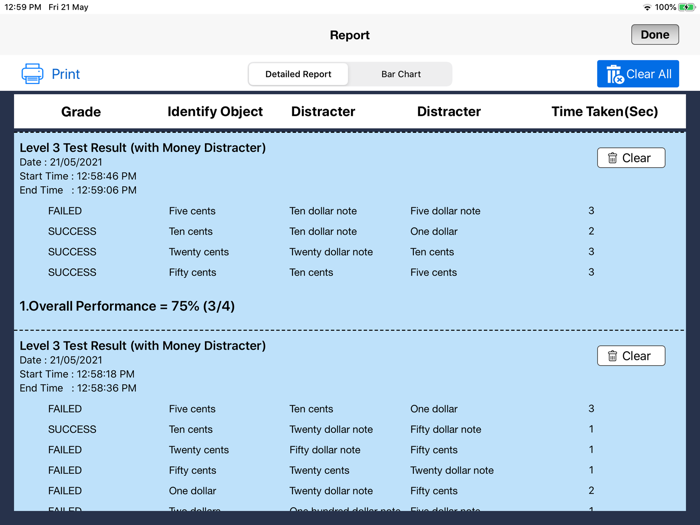Click 'End Time : 12:59:06 PM' text

[x=78, y=190]
